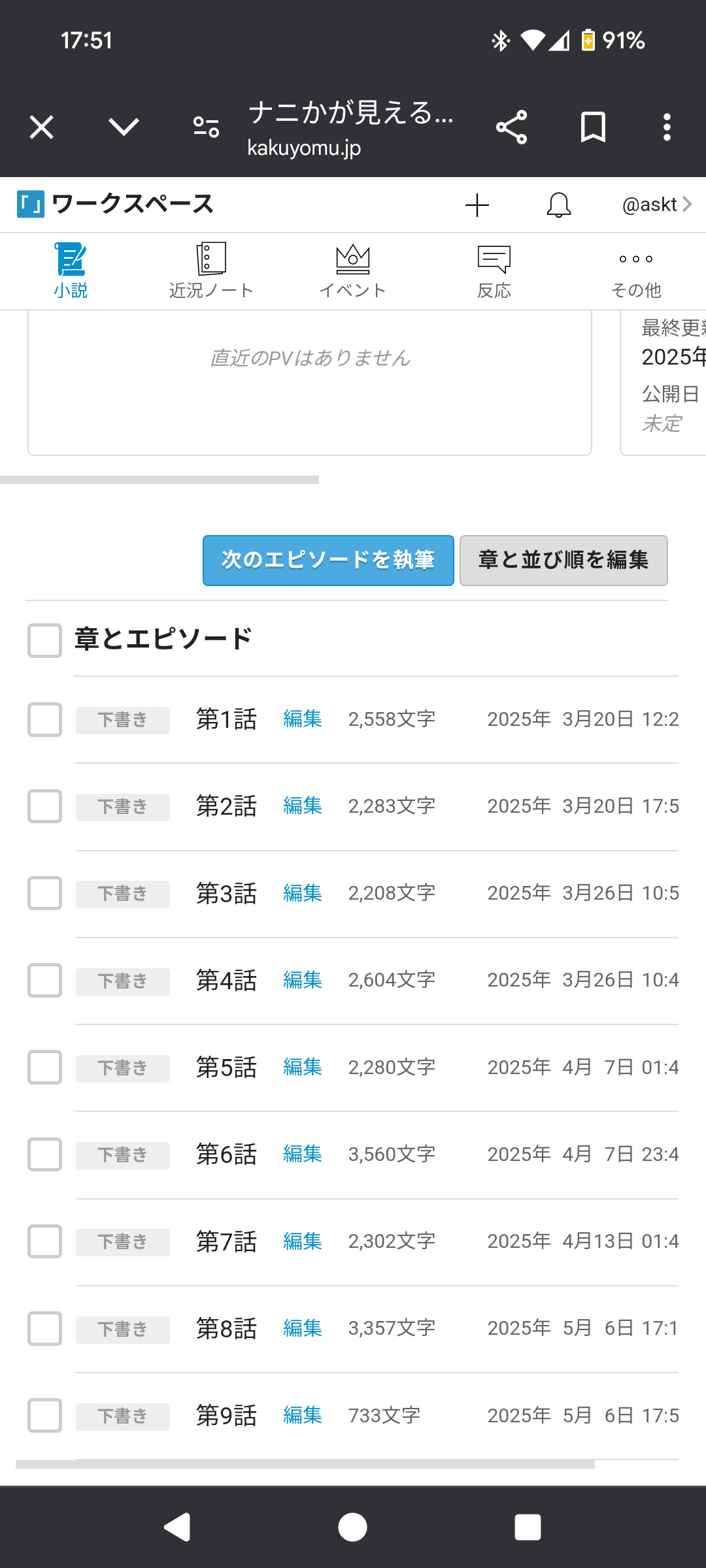
Task: Click 編集 link for 第3話
Action: (x=303, y=893)
